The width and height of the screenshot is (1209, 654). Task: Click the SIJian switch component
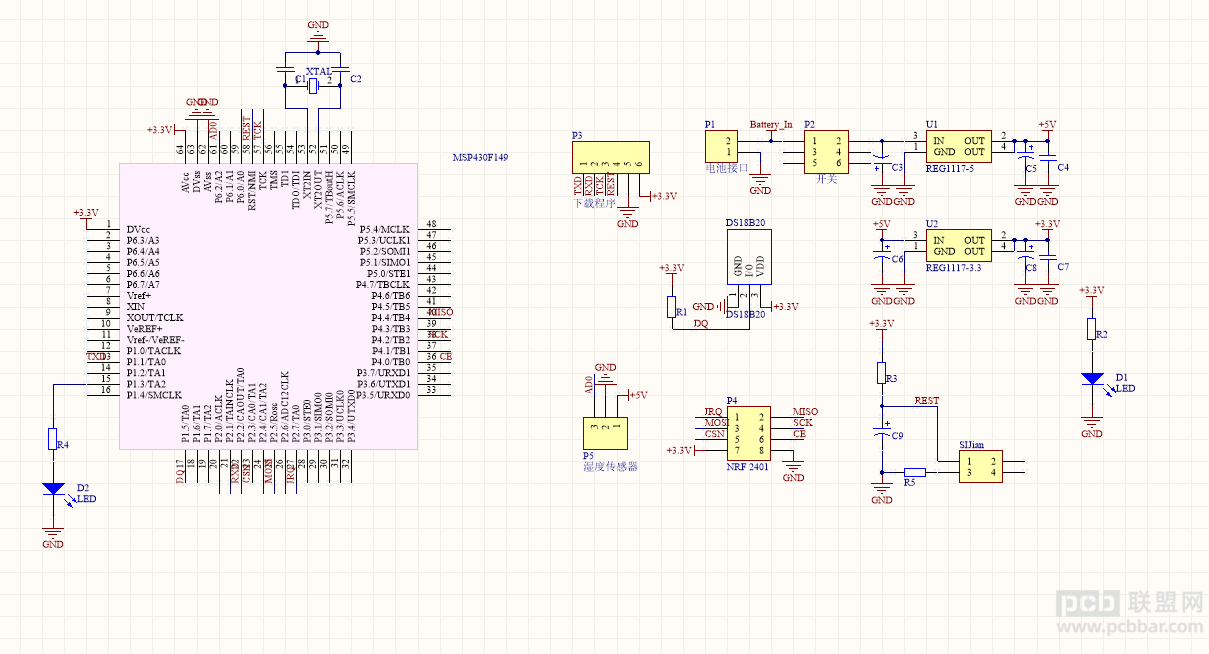(981, 467)
